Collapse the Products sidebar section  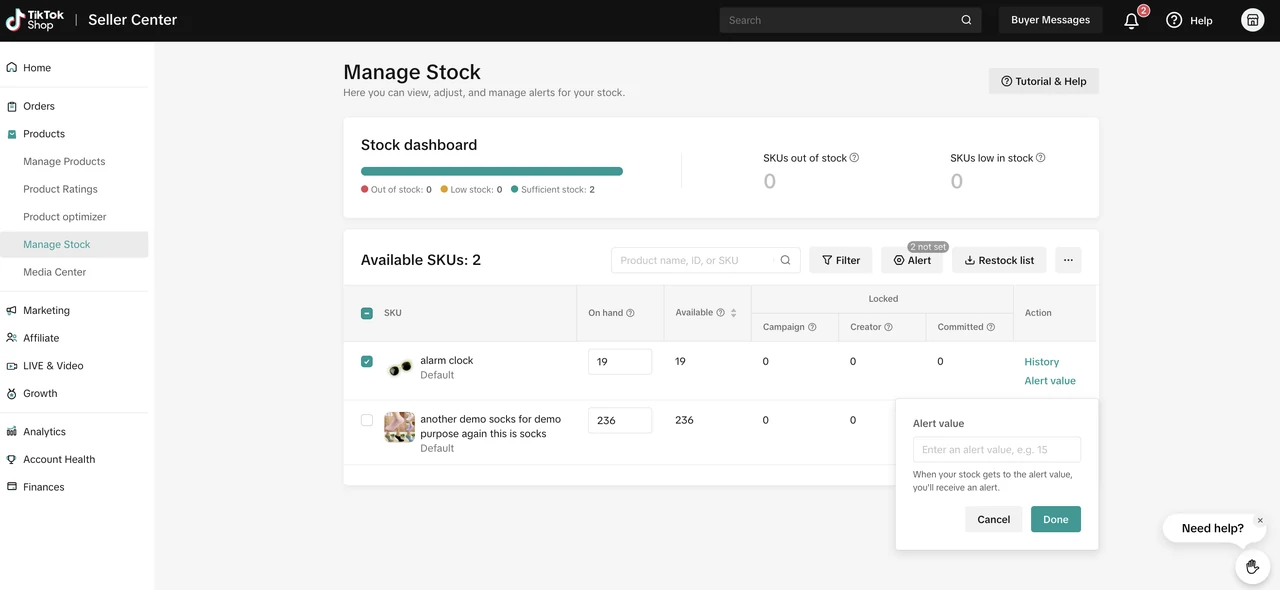coord(44,134)
